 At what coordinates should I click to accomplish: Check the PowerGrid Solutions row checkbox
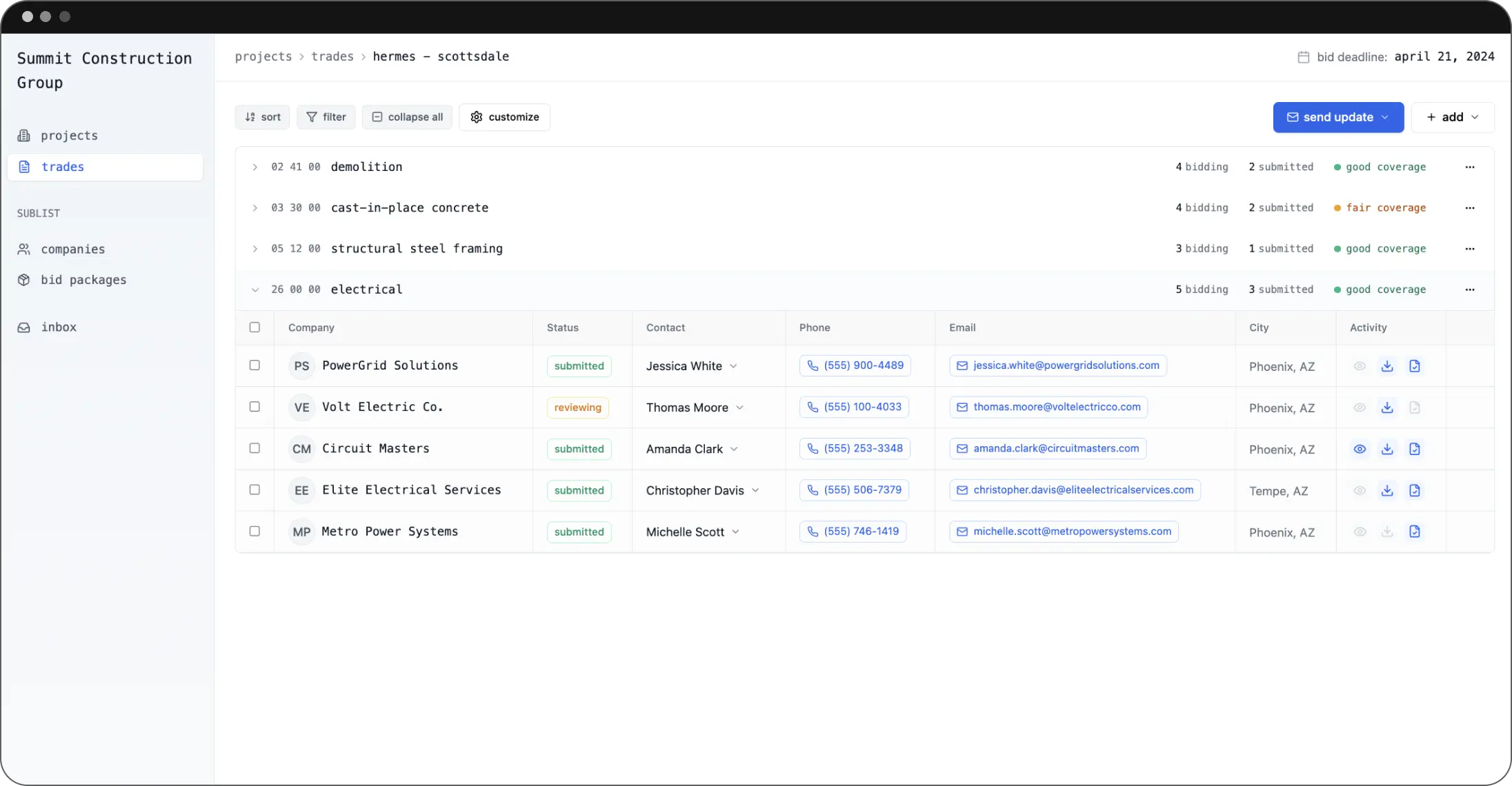point(255,365)
